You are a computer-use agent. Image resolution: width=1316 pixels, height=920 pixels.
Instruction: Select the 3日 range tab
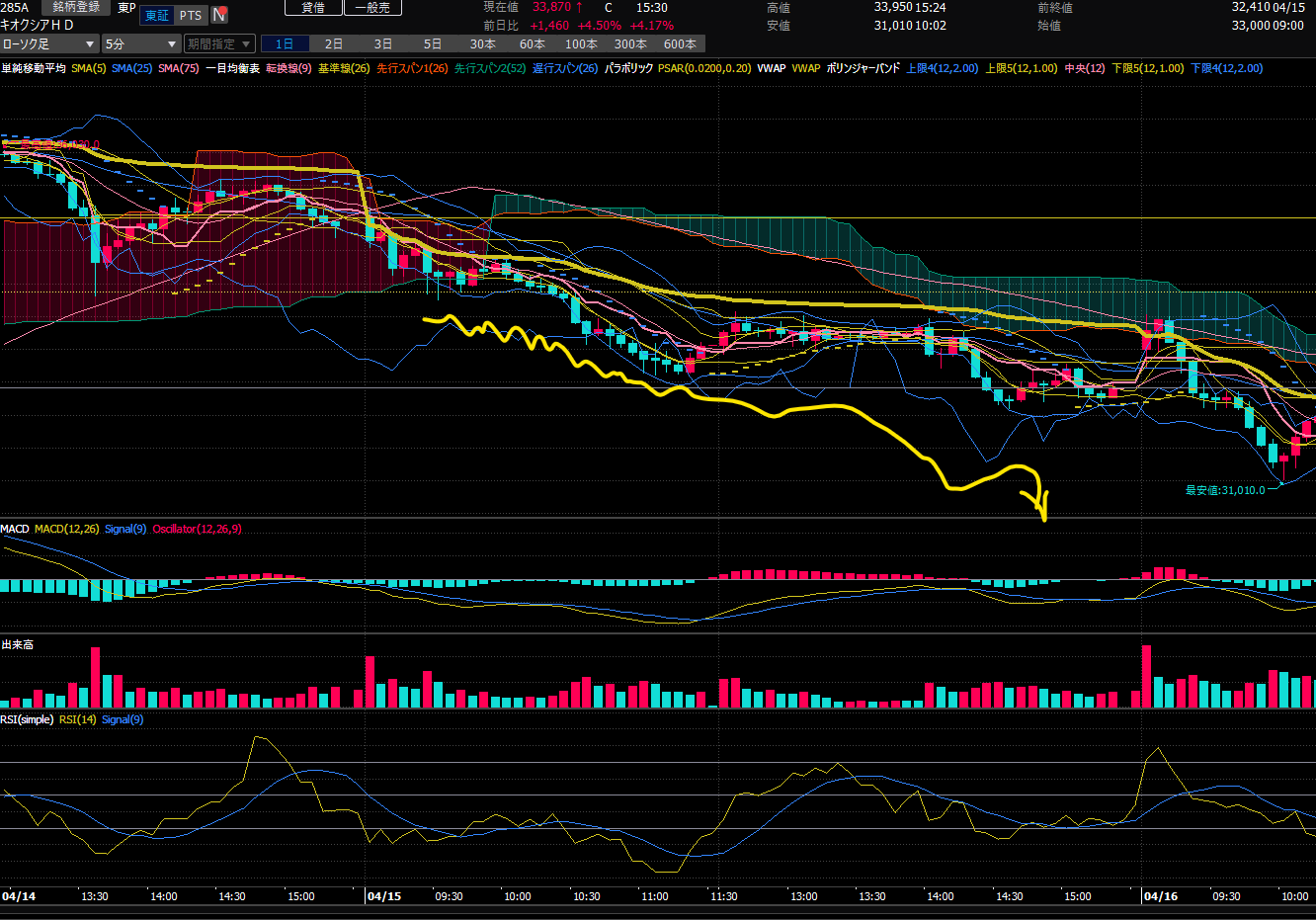coord(383,44)
